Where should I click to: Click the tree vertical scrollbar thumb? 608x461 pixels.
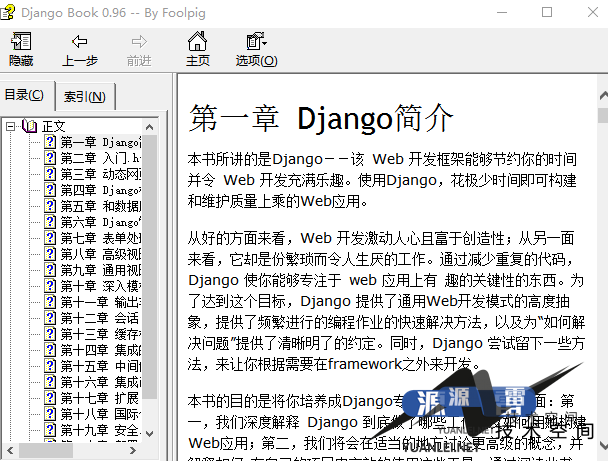pos(150,267)
